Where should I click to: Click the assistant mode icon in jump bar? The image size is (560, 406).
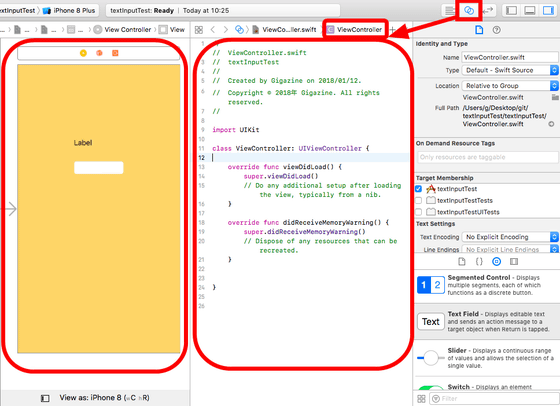pos(239,30)
